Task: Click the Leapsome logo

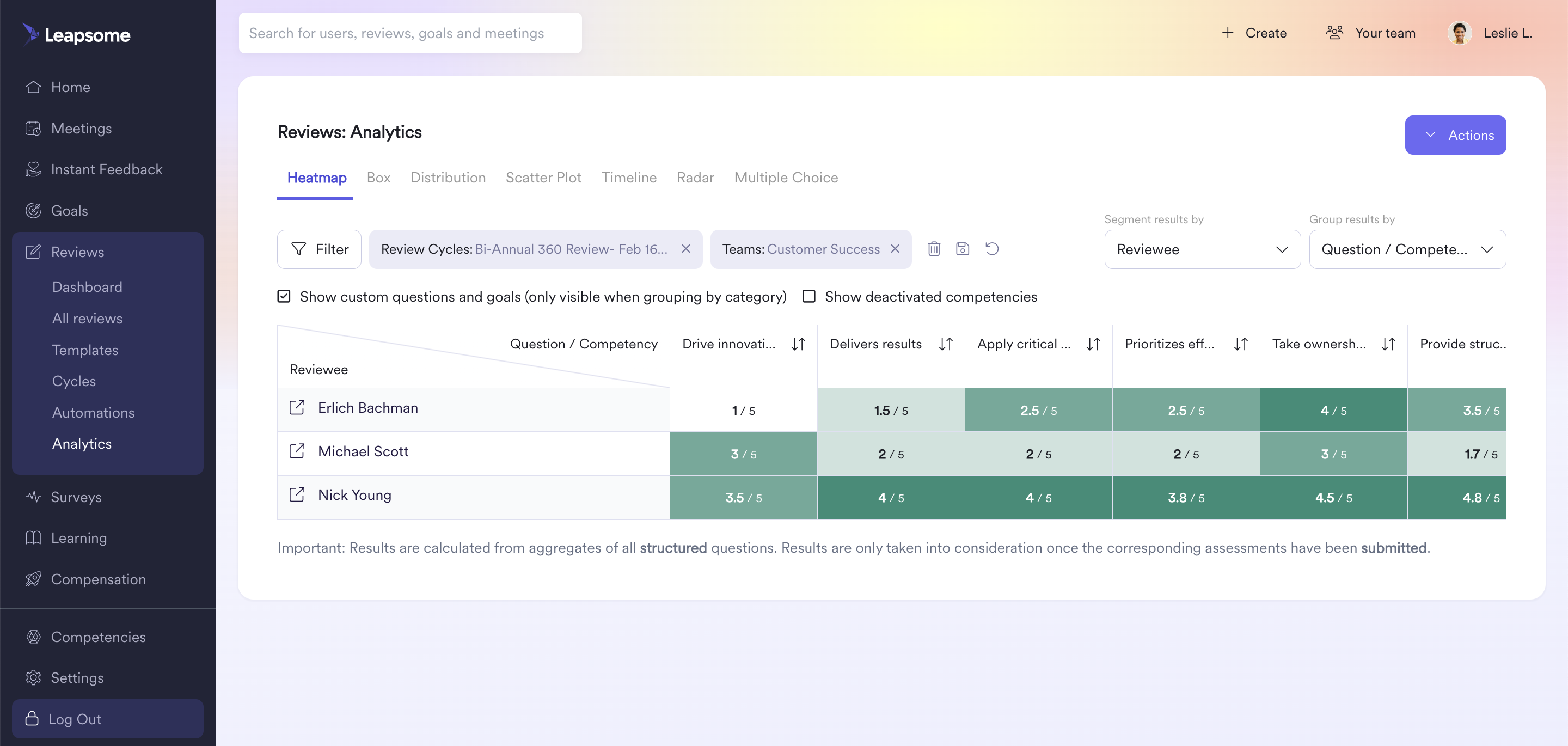Action: [76, 35]
